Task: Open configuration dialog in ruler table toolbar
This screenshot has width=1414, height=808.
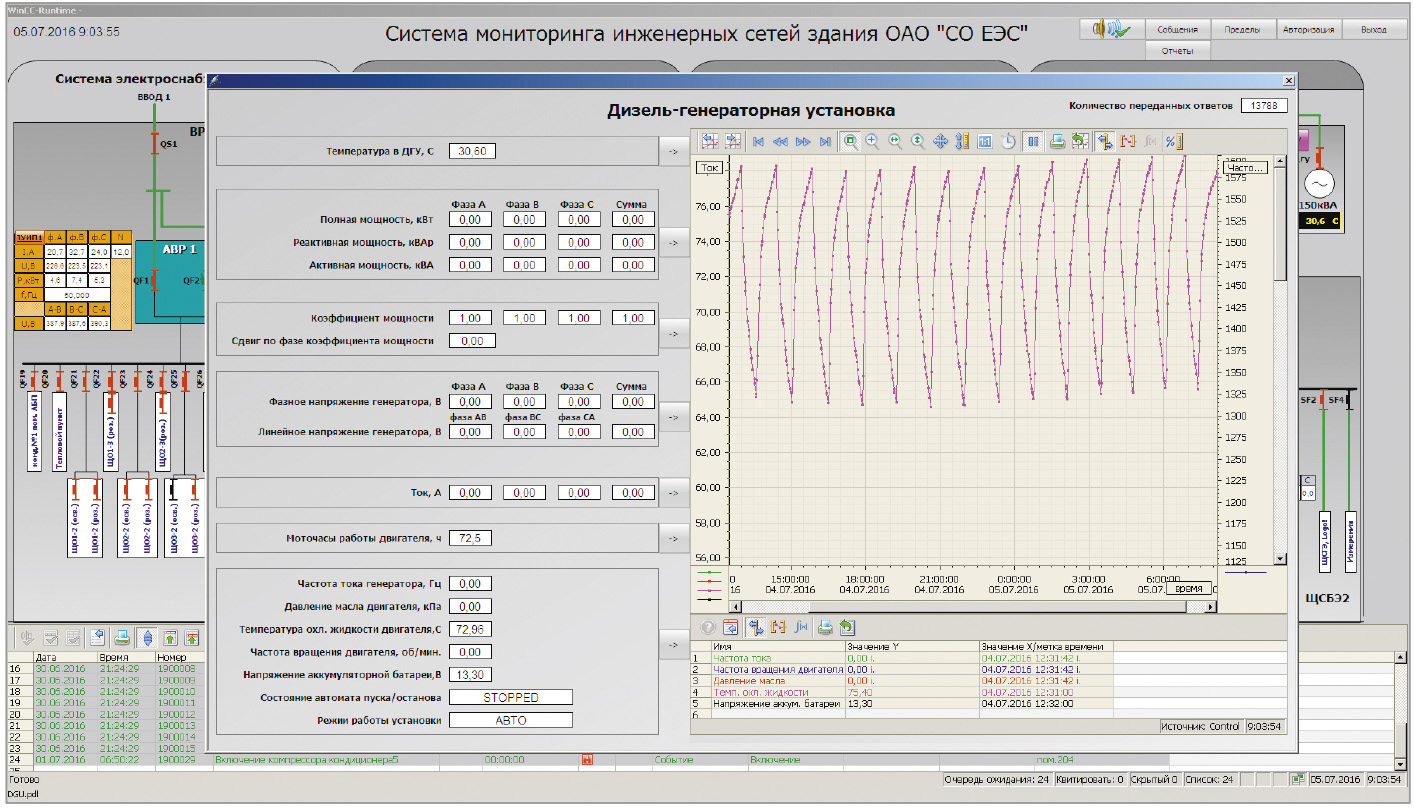Action: [730, 627]
